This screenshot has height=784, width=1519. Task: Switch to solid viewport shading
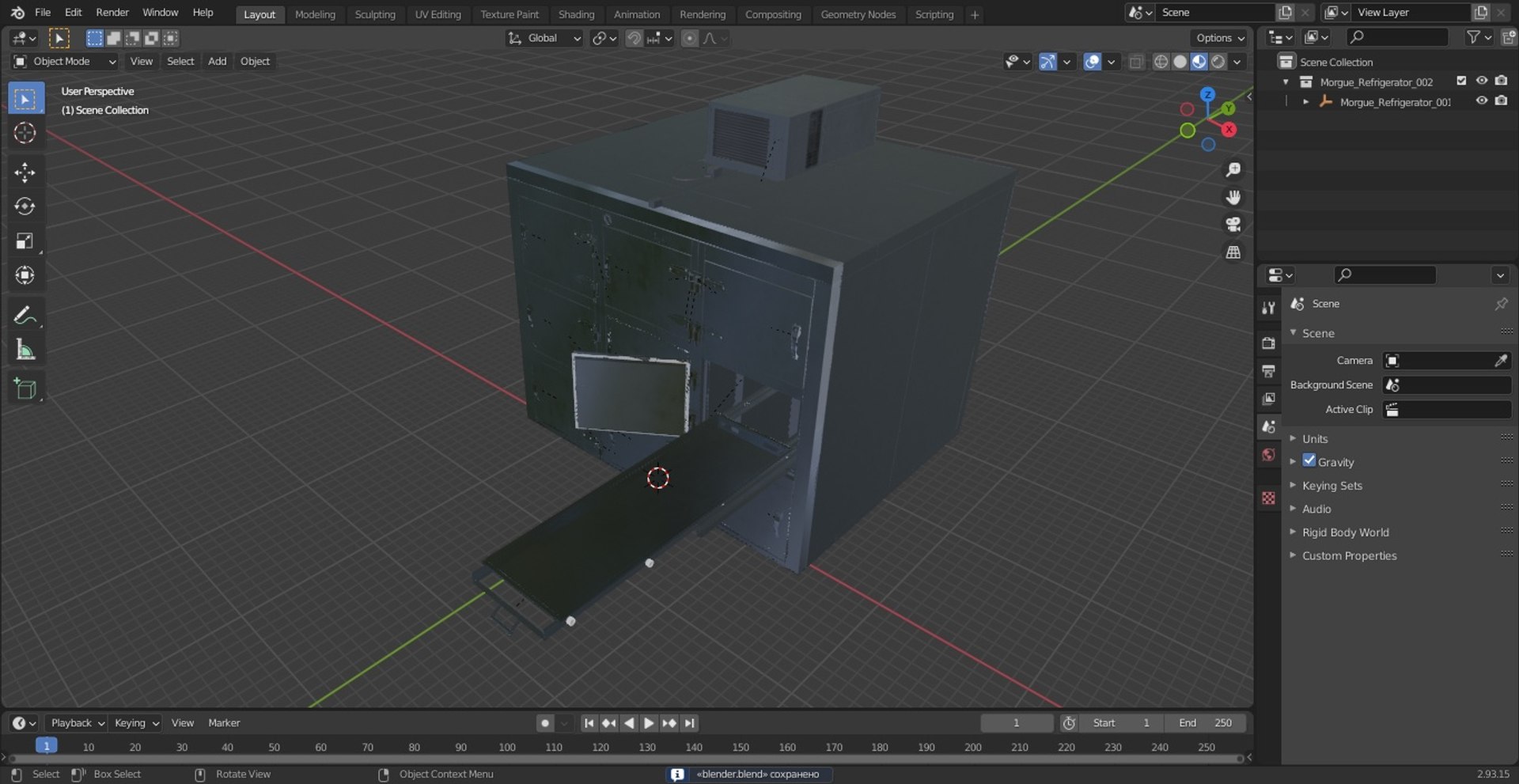1180,62
